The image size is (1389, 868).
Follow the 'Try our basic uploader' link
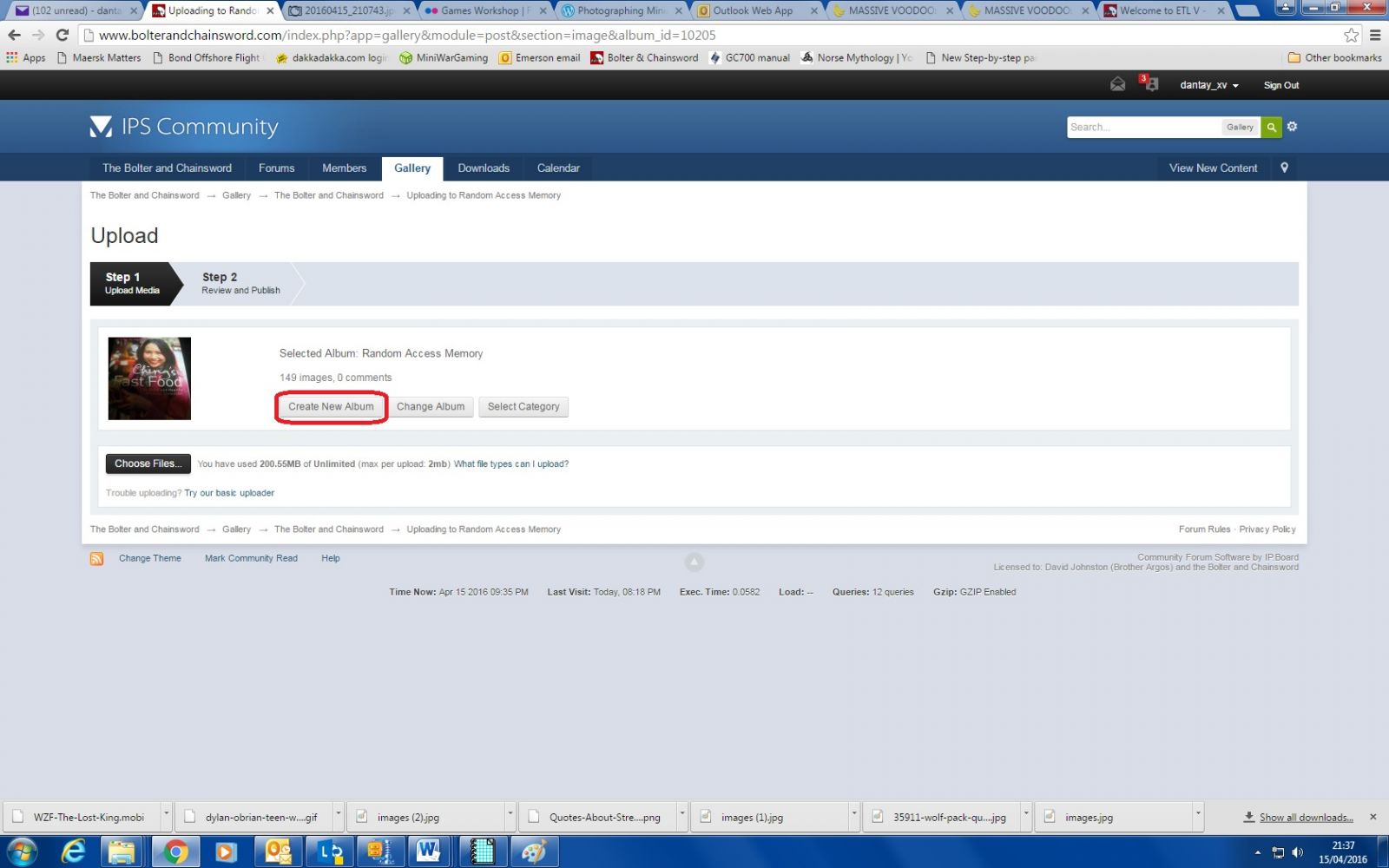pos(229,493)
